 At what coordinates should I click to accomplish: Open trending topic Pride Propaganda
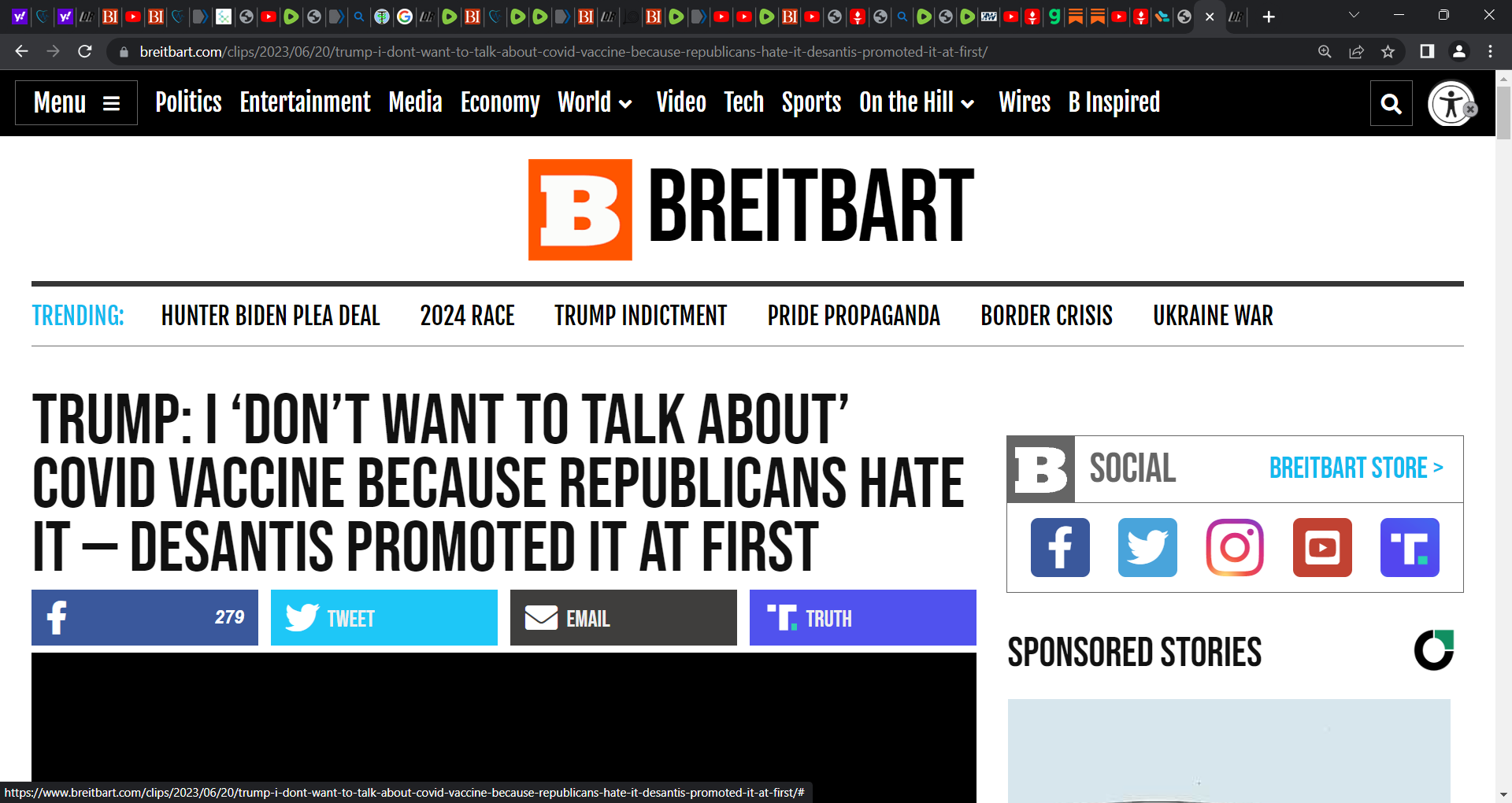tap(854, 316)
